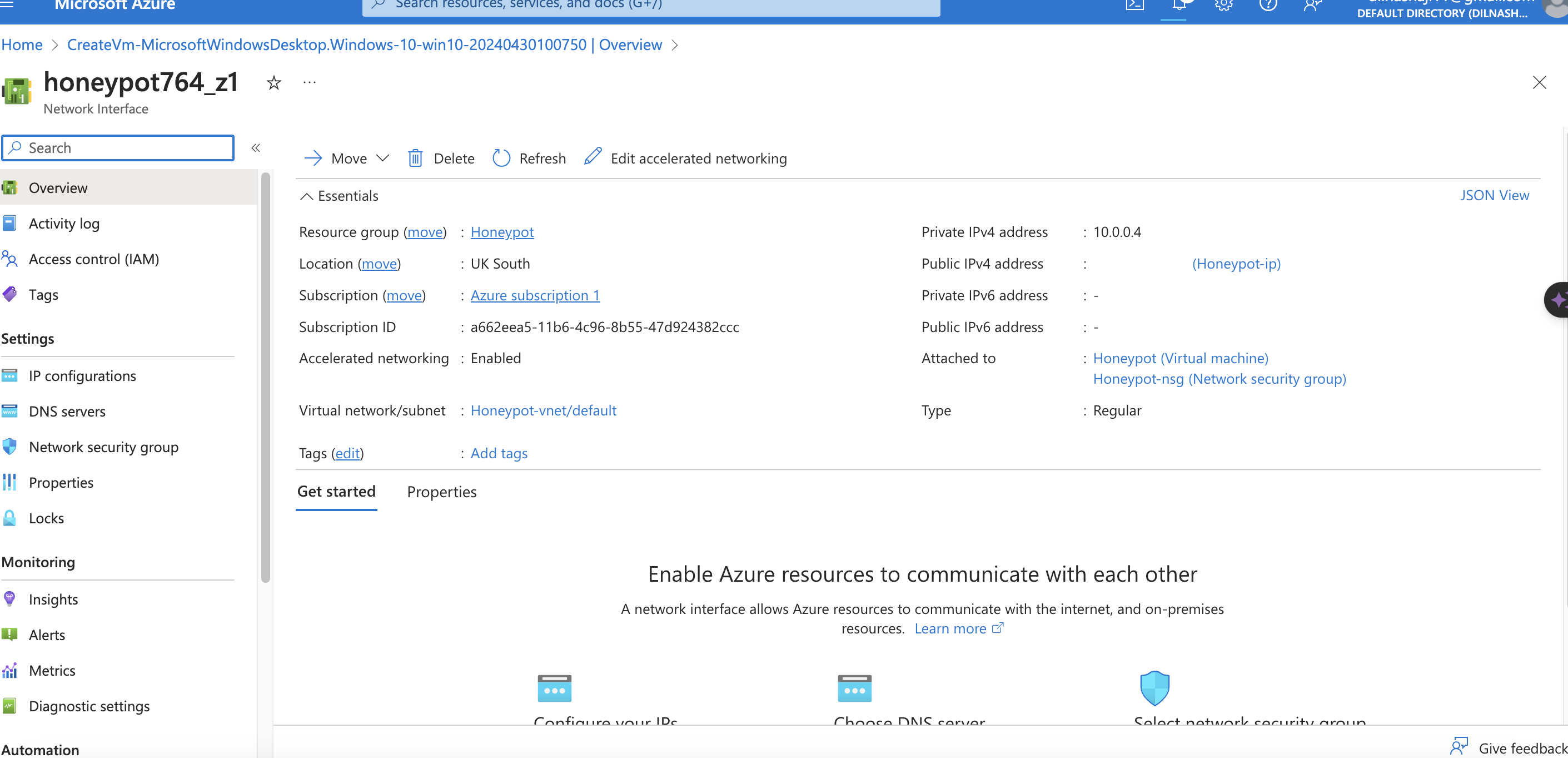Open the Honeypot resource group link

(x=501, y=232)
